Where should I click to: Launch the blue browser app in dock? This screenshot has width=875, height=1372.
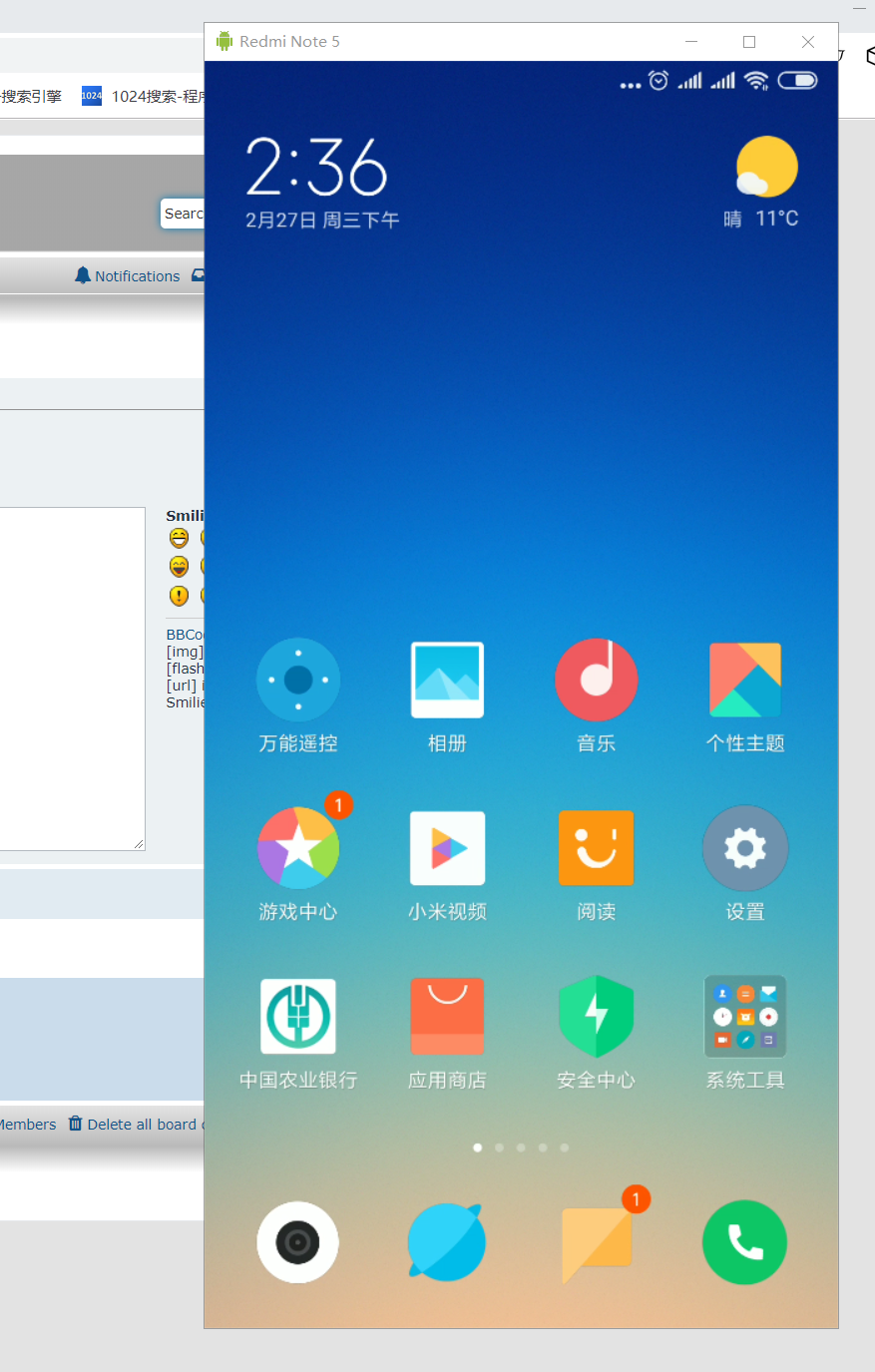pos(447,1242)
